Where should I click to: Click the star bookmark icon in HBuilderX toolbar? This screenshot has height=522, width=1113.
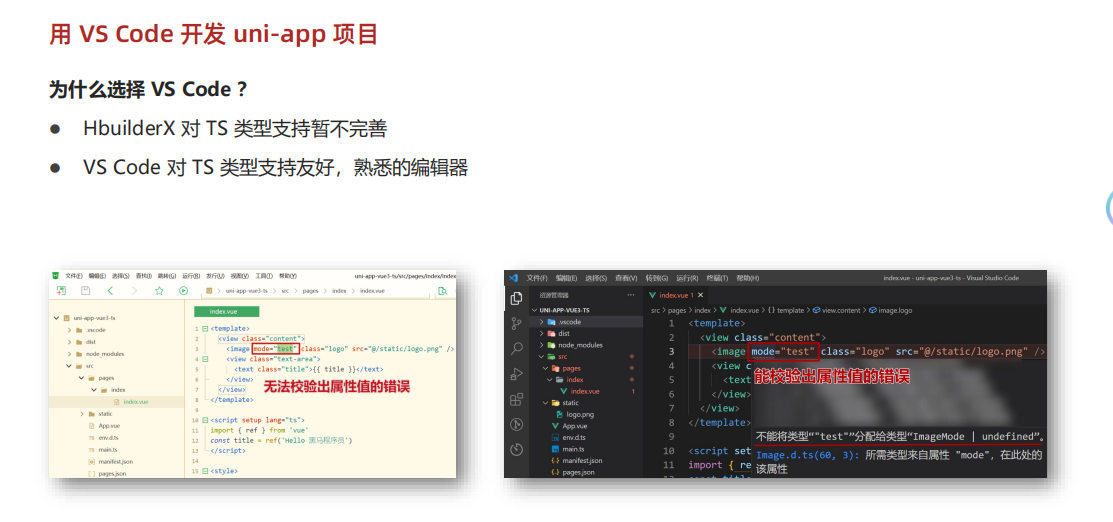pyautogui.click(x=159, y=290)
